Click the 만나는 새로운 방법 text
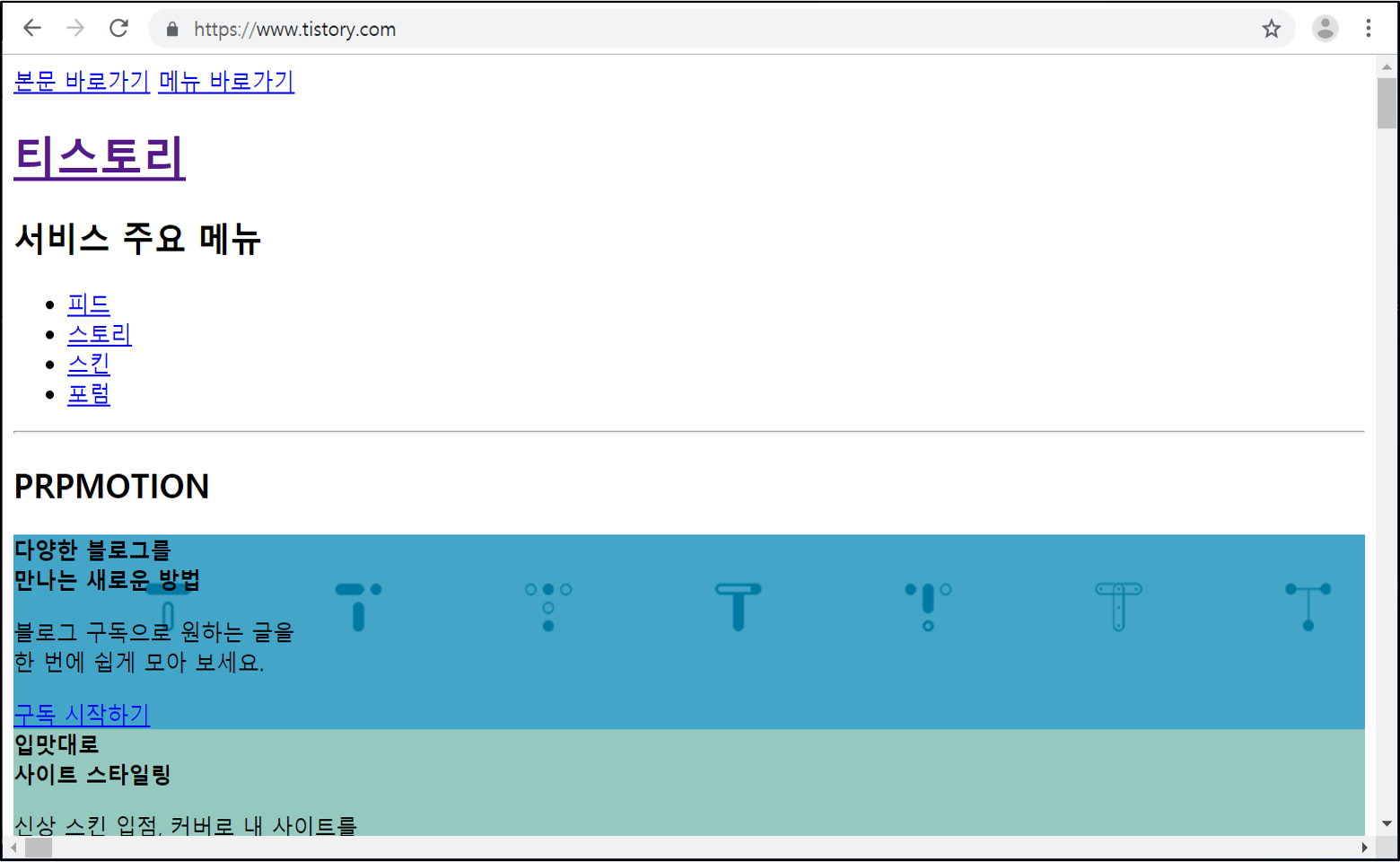 [107, 580]
